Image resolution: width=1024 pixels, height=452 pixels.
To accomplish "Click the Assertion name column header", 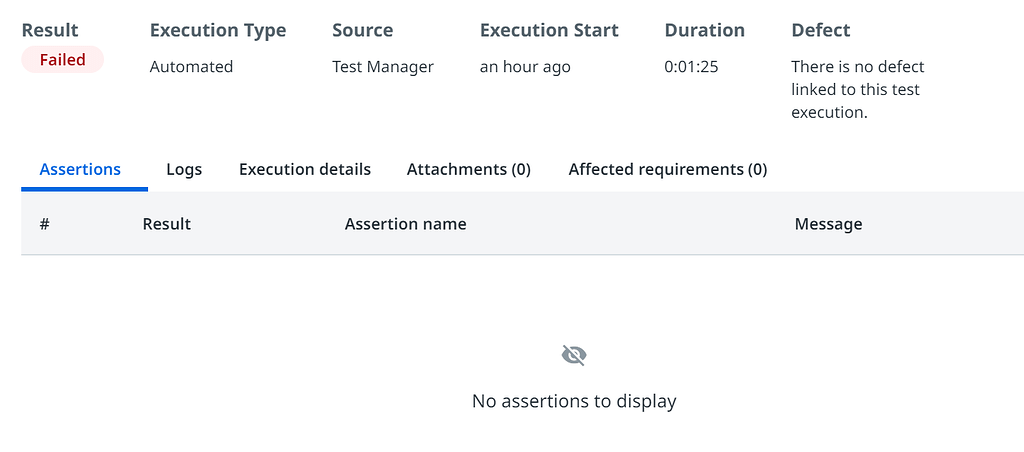I will [405, 224].
